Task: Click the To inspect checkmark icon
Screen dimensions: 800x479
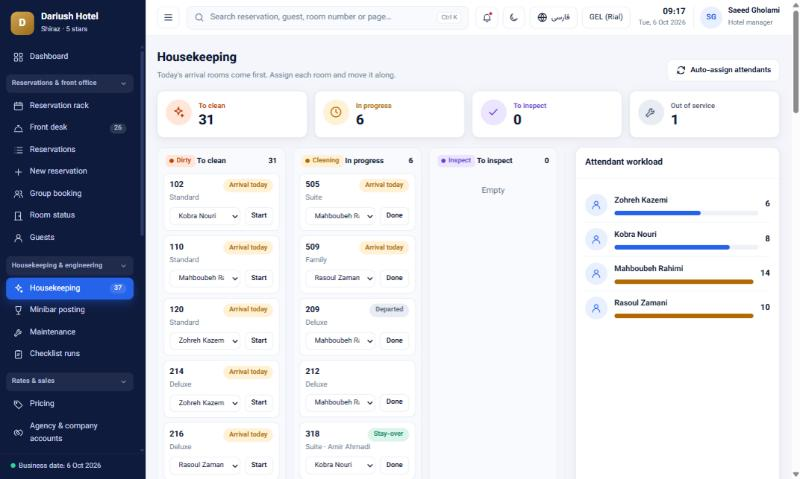Action: coord(493,112)
